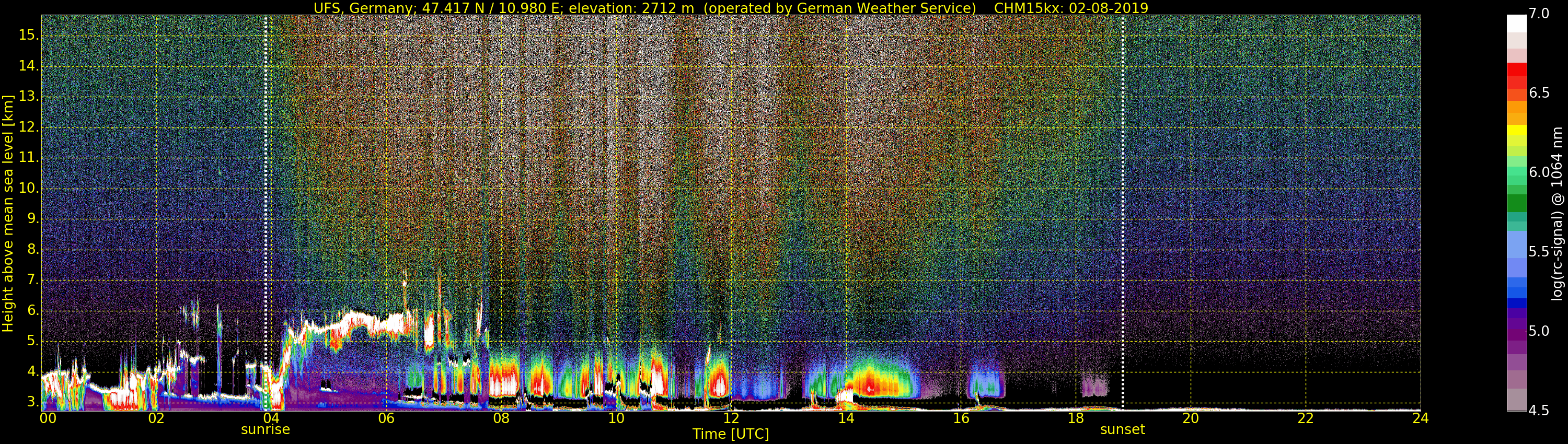This screenshot has width=1568, height=444.
Task: Click the 'Time [UTC]' axis label
Action: [x=731, y=434]
